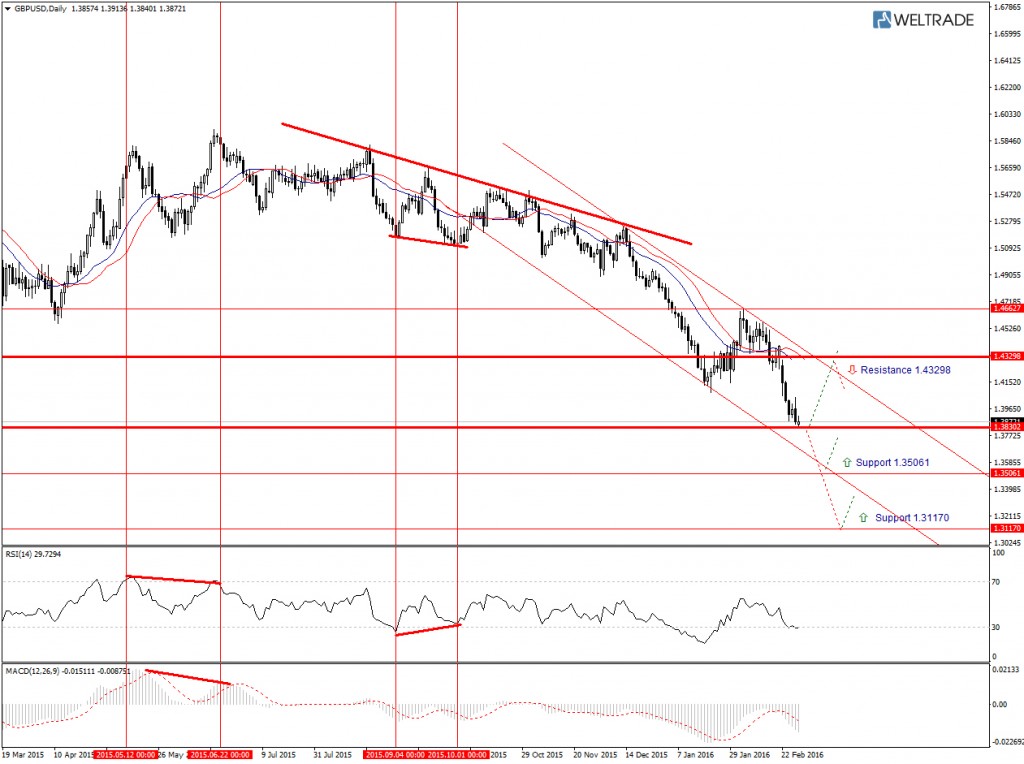Click the 1.41520 value on price scale
The image size is (1024, 764).
(x=1007, y=383)
